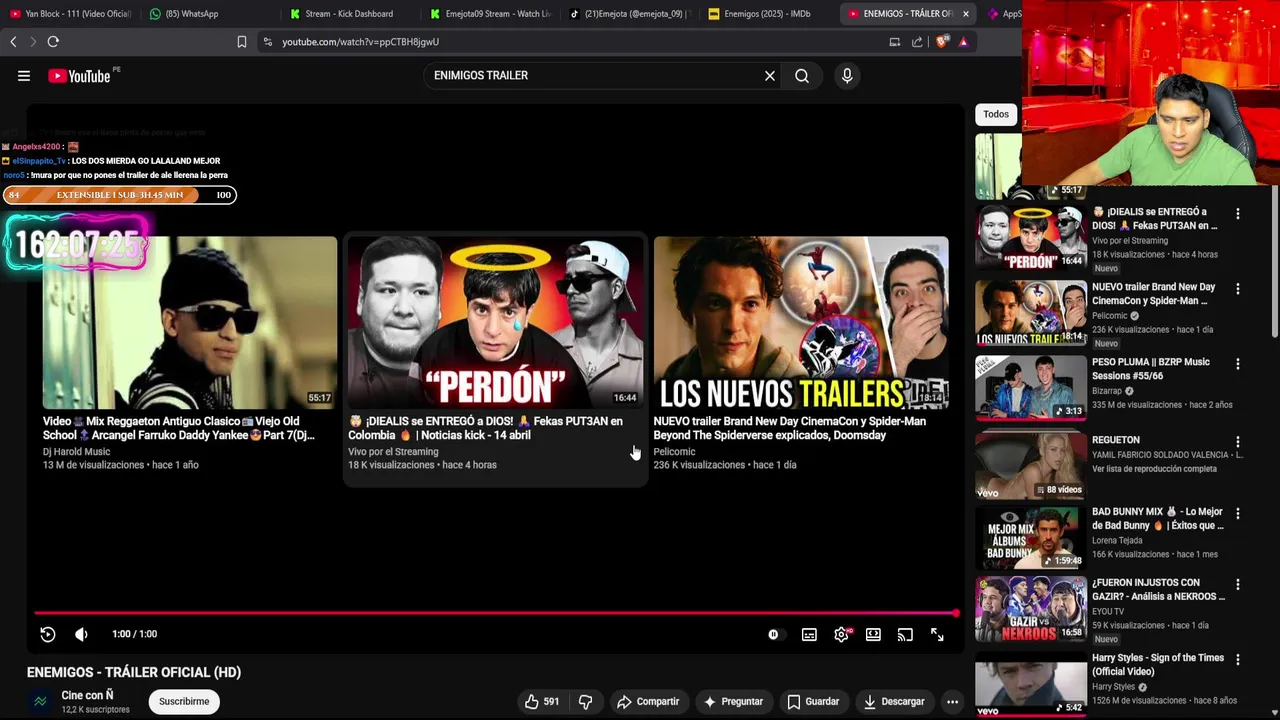The width and height of the screenshot is (1280, 720).
Task: Click Brave Rewards triangle icon
Action: coord(963,42)
